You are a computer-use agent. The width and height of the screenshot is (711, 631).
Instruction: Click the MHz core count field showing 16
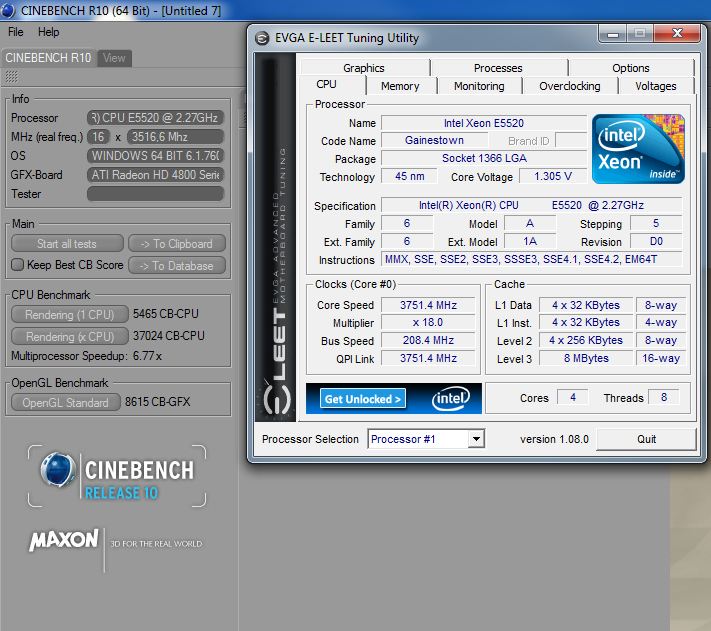pyautogui.click(x=98, y=137)
